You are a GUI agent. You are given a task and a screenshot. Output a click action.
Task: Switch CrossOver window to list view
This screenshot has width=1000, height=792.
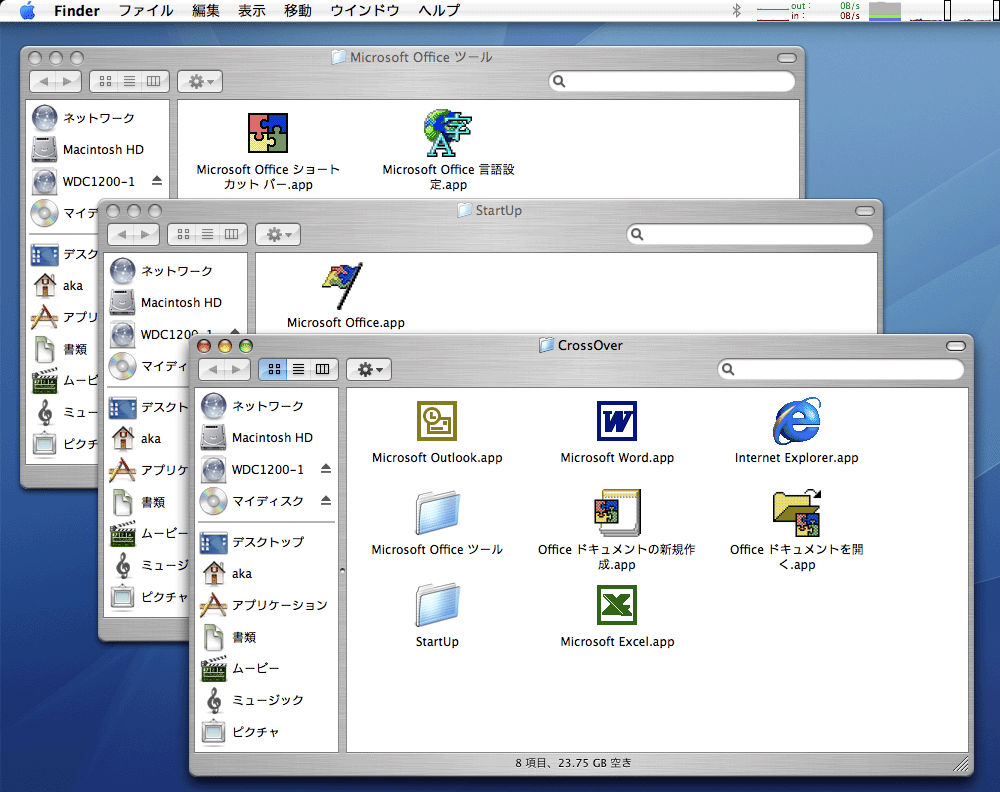(x=298, y=369)
